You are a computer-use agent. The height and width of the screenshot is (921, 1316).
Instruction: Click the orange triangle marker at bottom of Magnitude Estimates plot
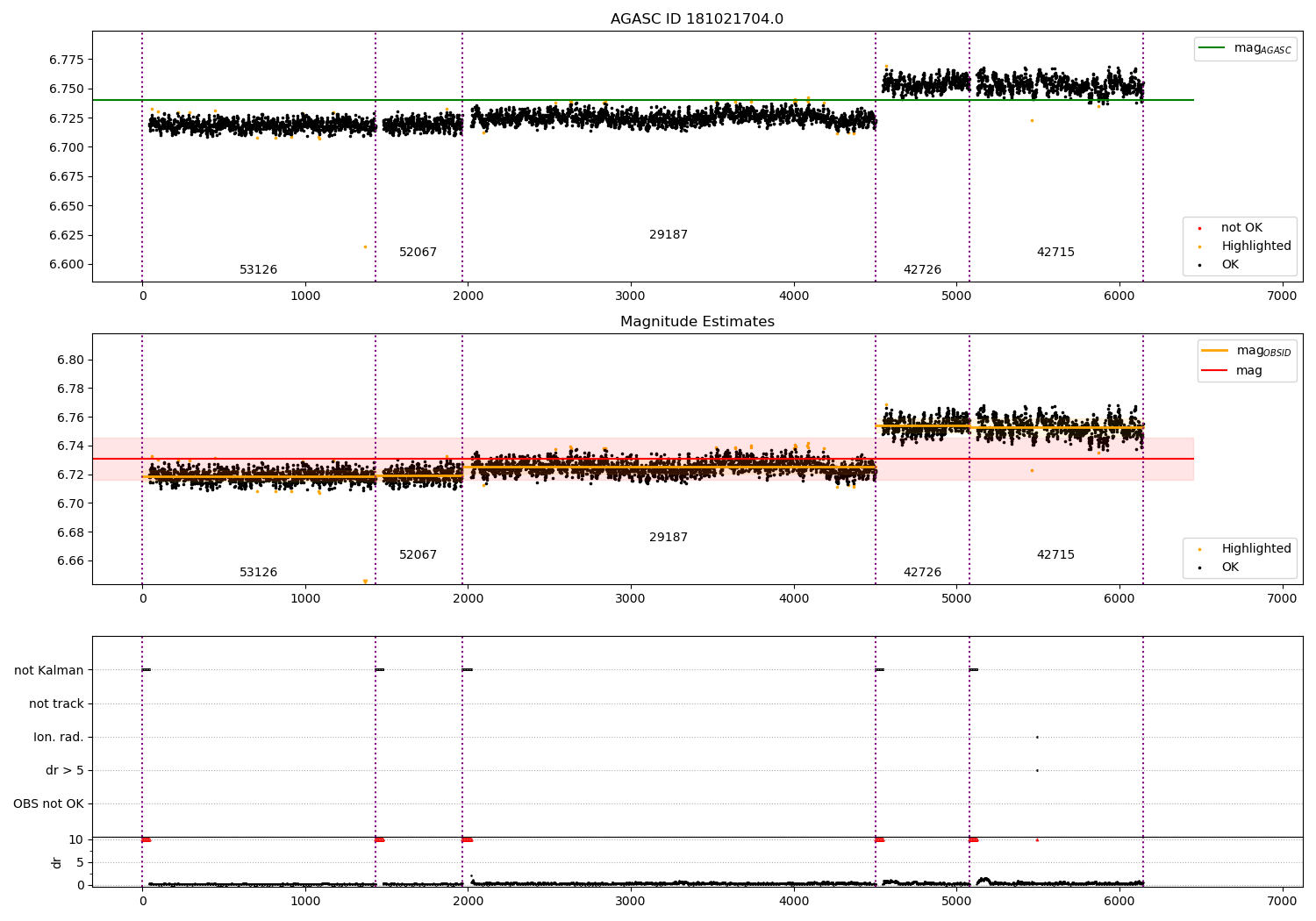point(365,582)
